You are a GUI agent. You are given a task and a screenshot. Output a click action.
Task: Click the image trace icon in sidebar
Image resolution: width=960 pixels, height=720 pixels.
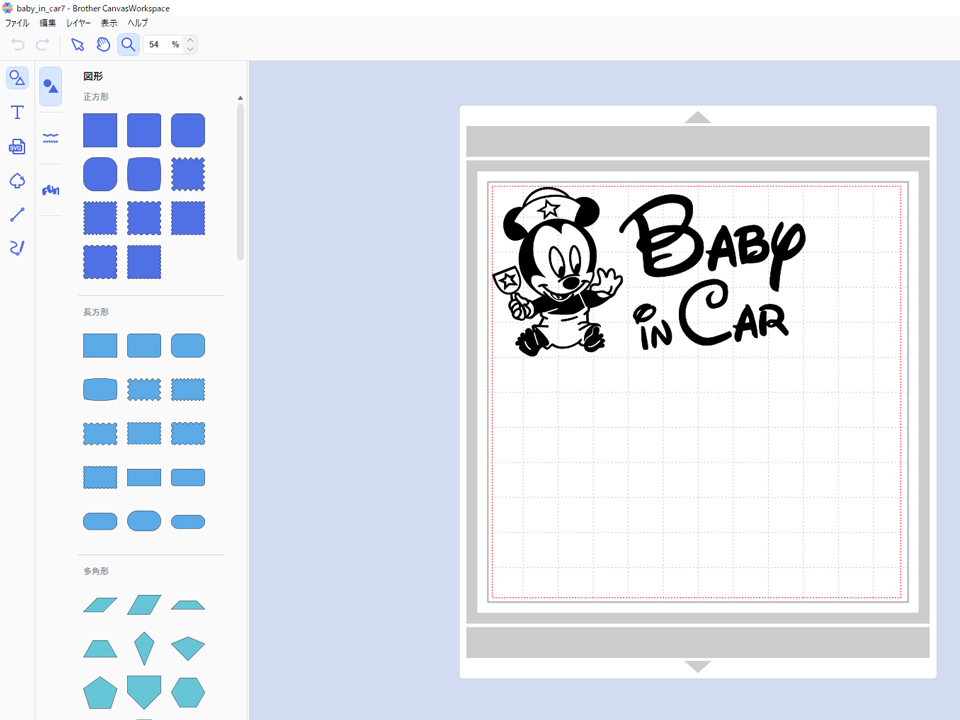[x=17, y=181]
